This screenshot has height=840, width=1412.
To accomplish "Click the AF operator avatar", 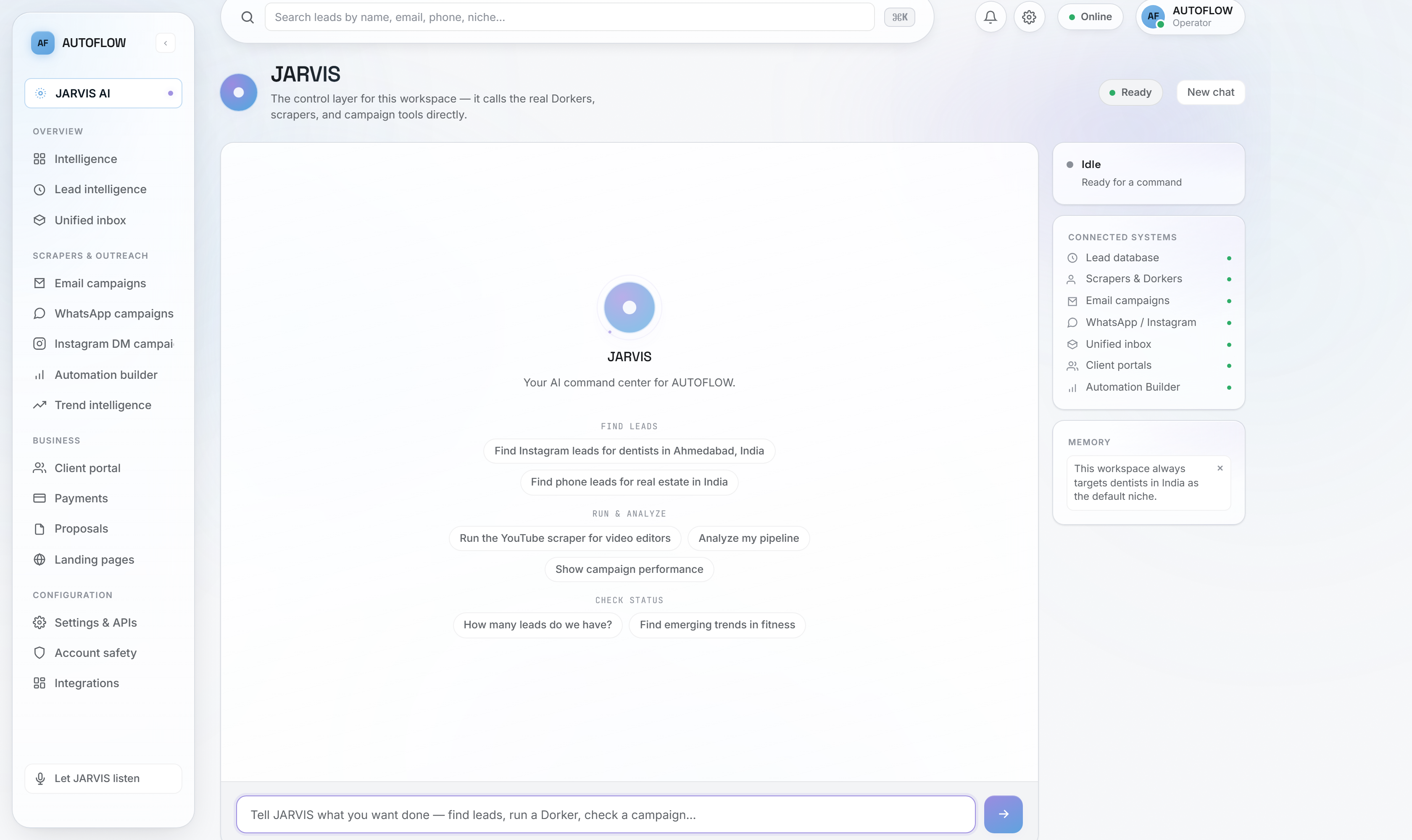I will pyautogui.click(x=1153, y=16).
